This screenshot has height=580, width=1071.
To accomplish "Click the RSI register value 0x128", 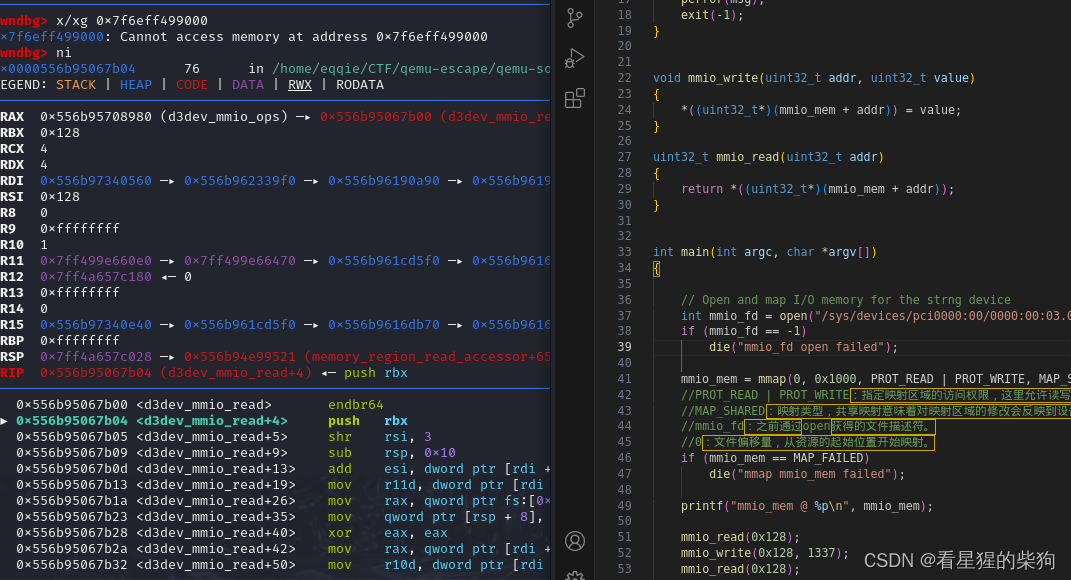I will pos(60,197).
